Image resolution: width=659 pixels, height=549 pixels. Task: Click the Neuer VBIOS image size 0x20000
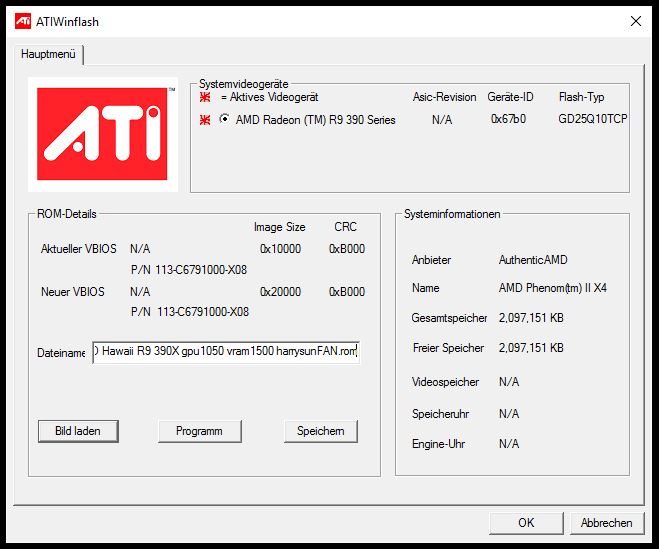(280, 292)
